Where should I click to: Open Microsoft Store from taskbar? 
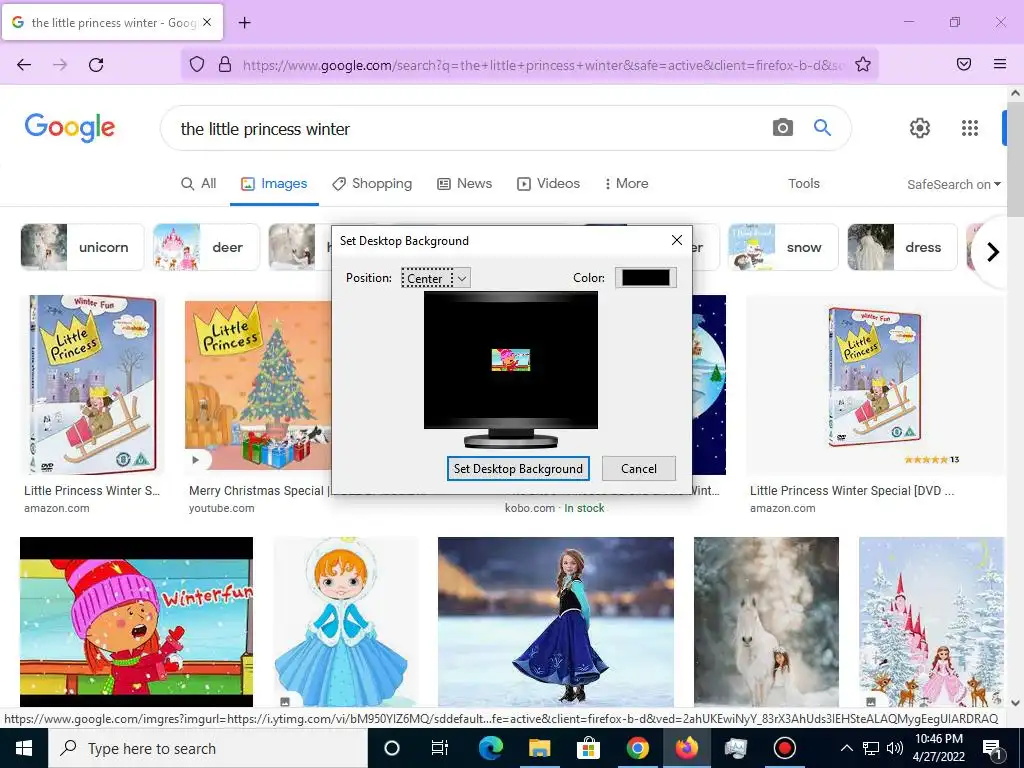588,748
